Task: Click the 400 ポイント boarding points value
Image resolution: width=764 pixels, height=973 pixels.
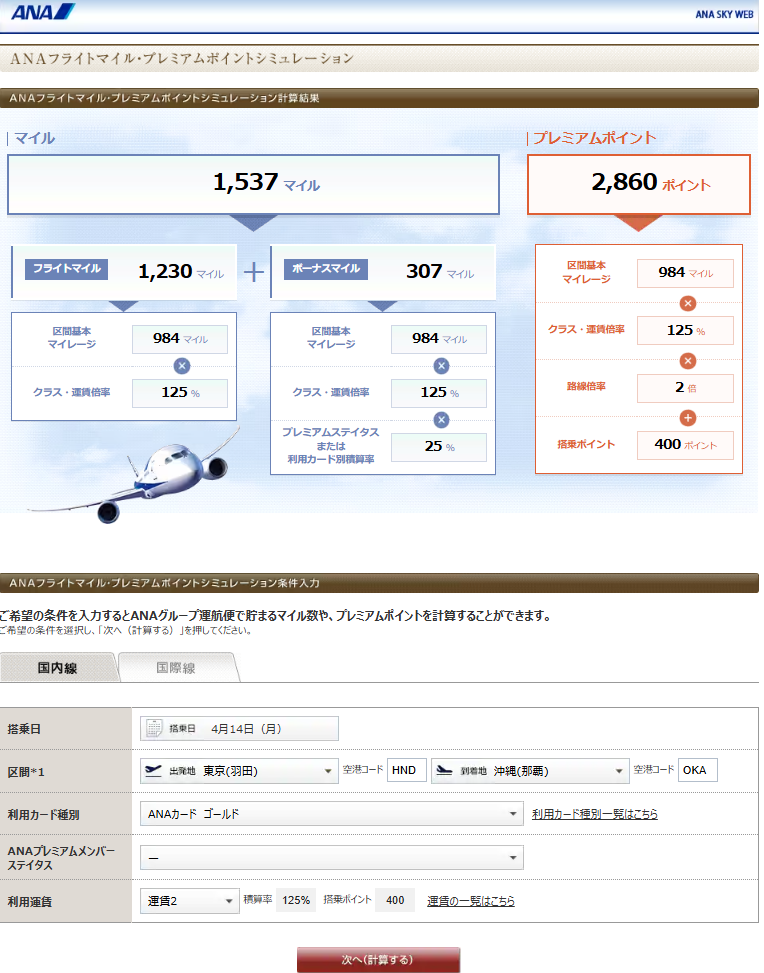Action: pos(685,445)
